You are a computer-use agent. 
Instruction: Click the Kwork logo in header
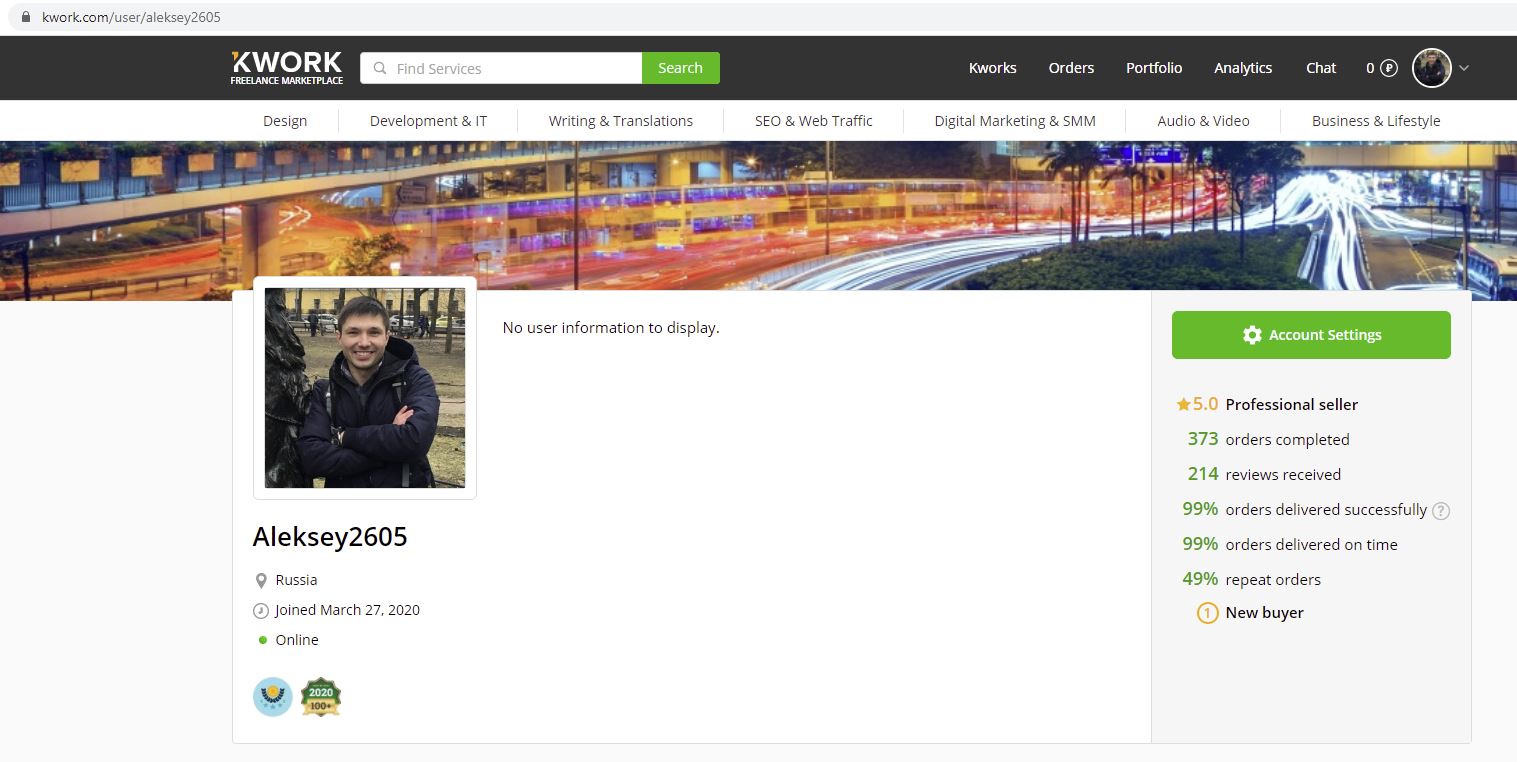click(x=286, y=68)
